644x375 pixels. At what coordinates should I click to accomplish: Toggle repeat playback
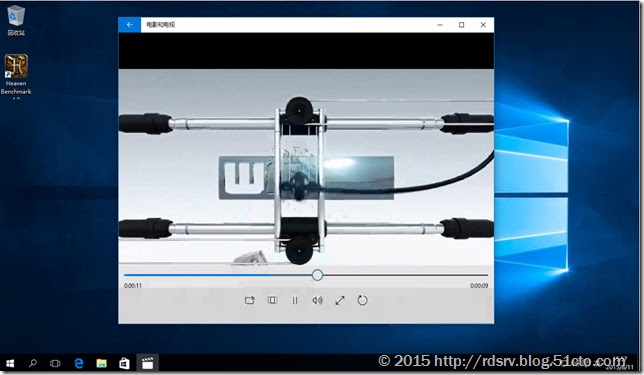[362, 300]
